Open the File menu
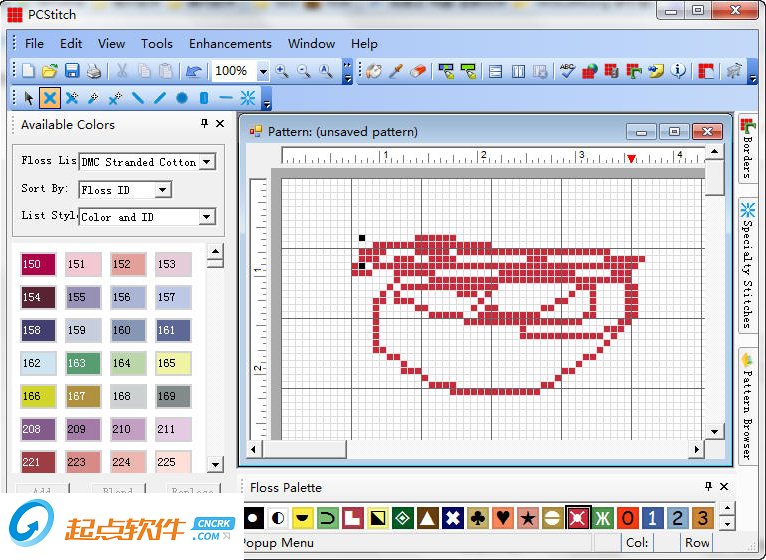The image size is (766, 560). tap(34, 43)
